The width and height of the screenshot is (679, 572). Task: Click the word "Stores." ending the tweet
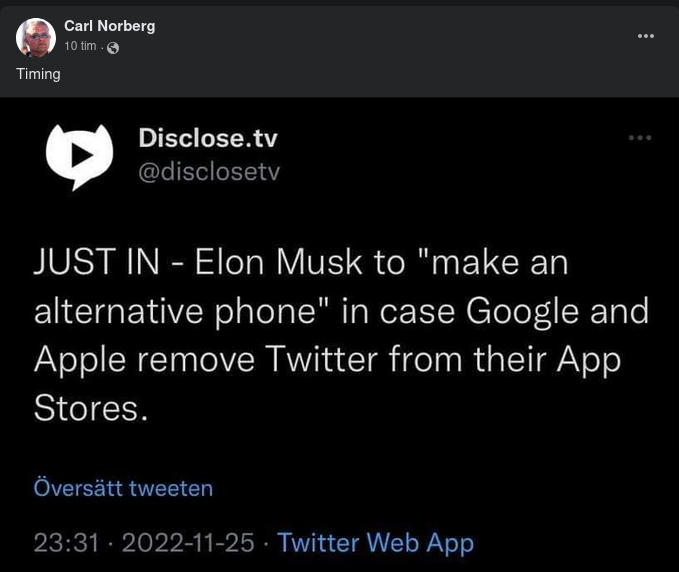(91, 406)
